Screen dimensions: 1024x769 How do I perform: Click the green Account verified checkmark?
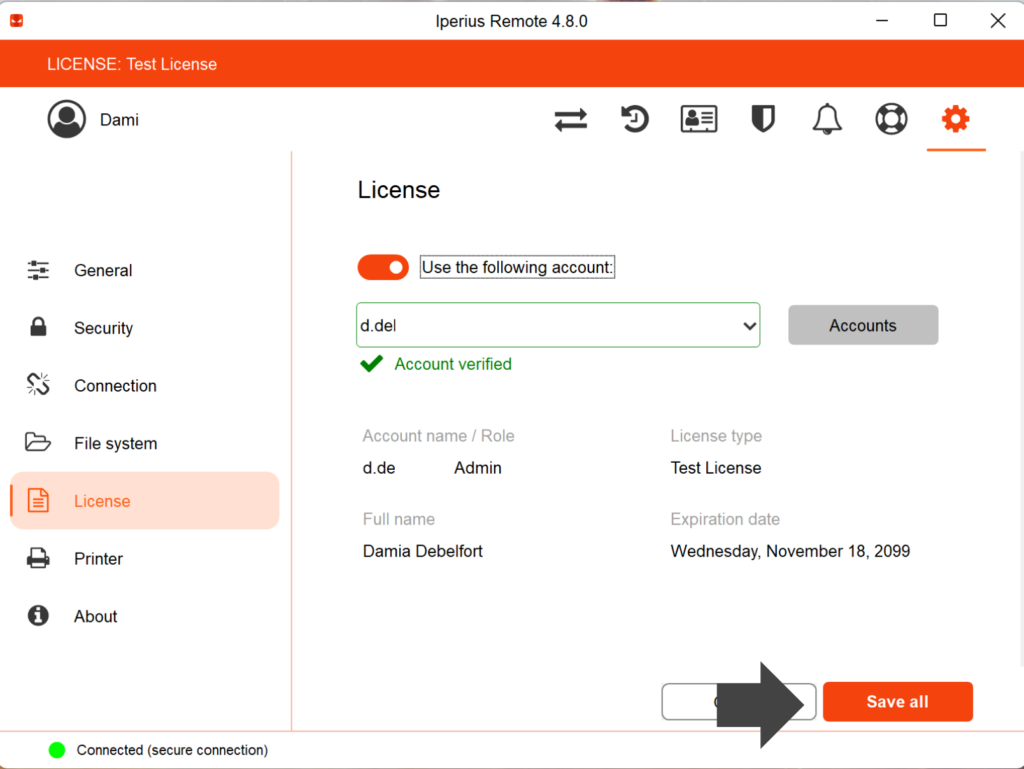pos(372,364)
